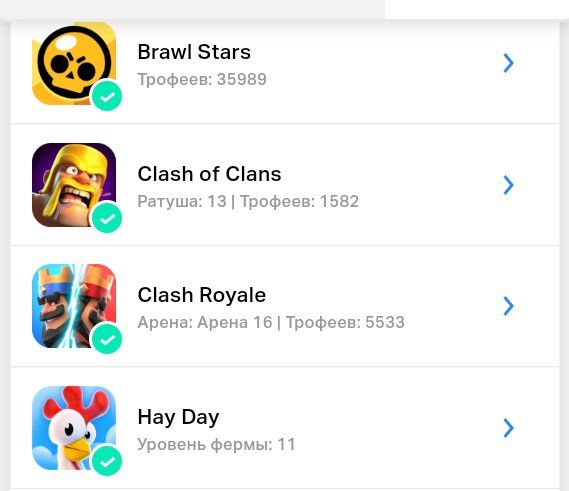Click Ратуша 13 trophies 1582 subtitle
This screenshot has width=569, height=491.
click(248, 201)
